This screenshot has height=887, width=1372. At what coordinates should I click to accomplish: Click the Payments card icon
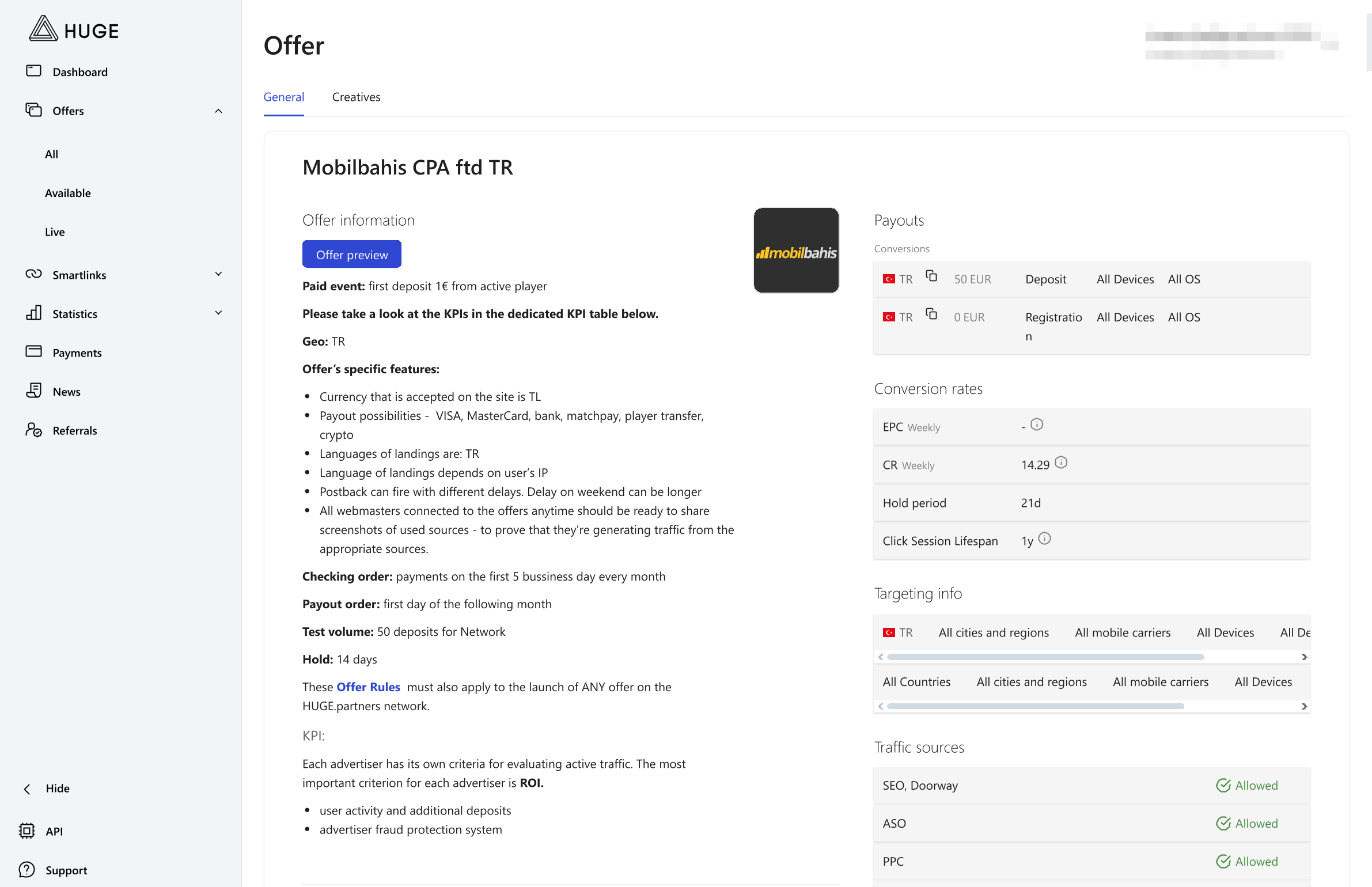point(34,351)
